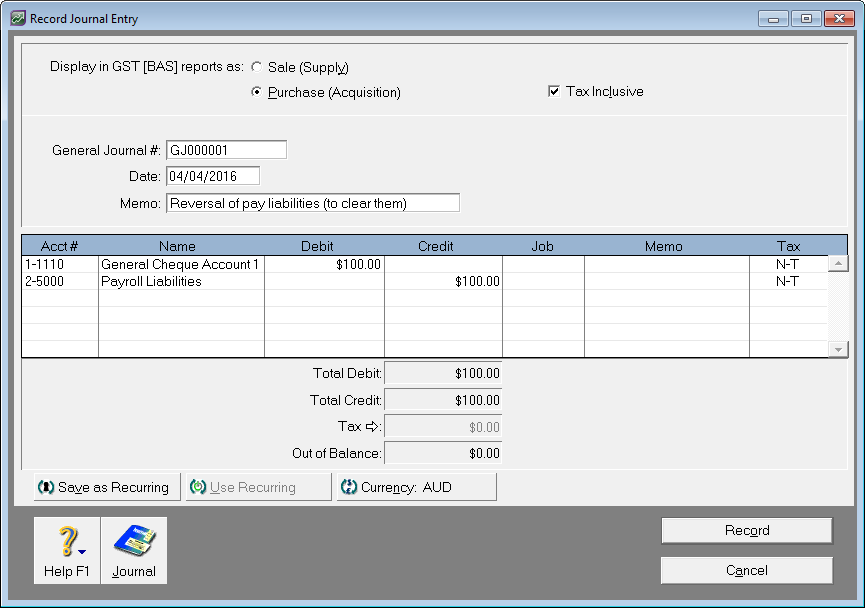Click the Date field showing 04/04/2016
Image resolution: width=865 pixels, height=608 pixels.
pyautogui.click(x=212, y=176)
